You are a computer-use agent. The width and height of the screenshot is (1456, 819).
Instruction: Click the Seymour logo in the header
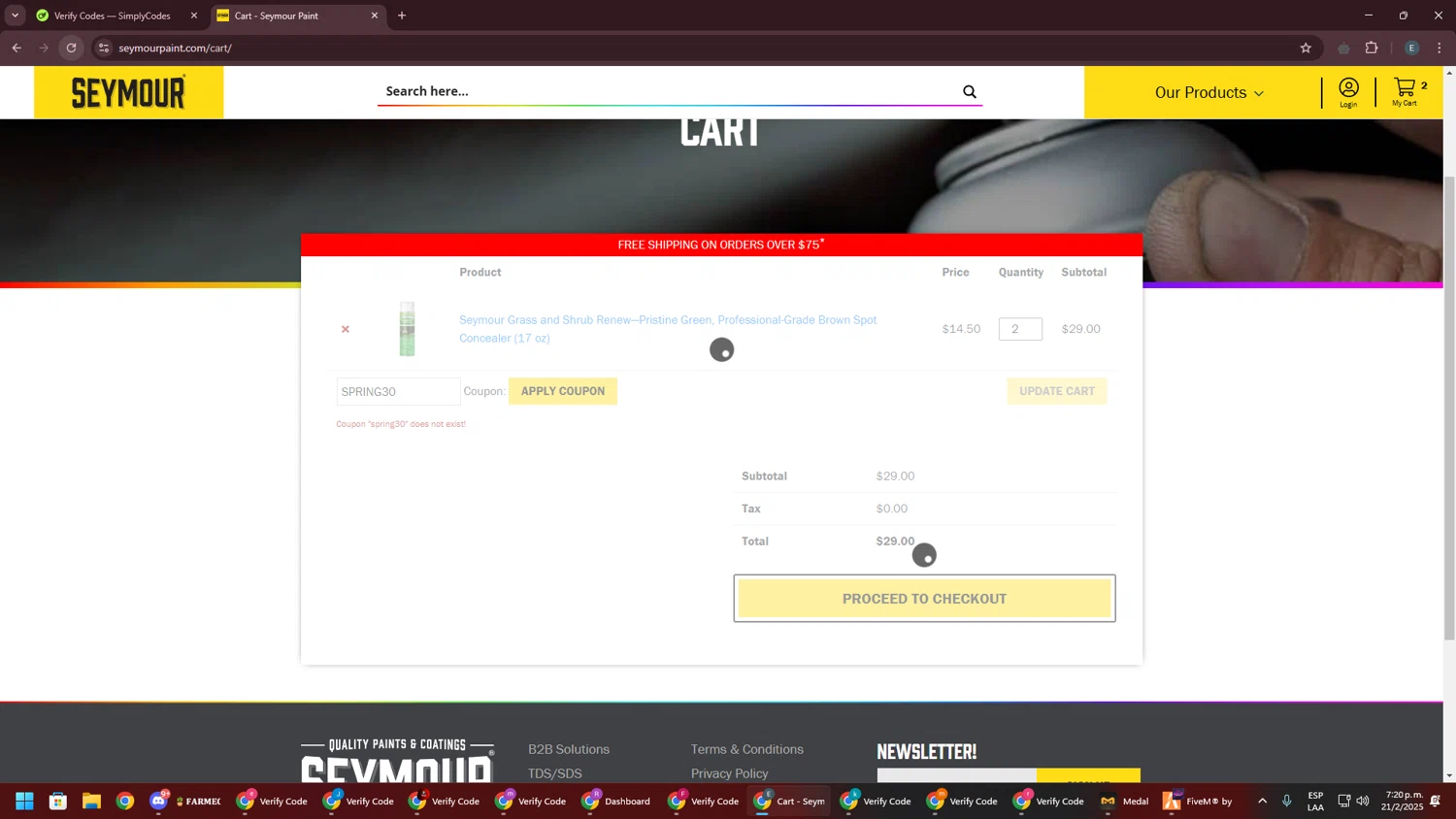(x=128, y=92)
